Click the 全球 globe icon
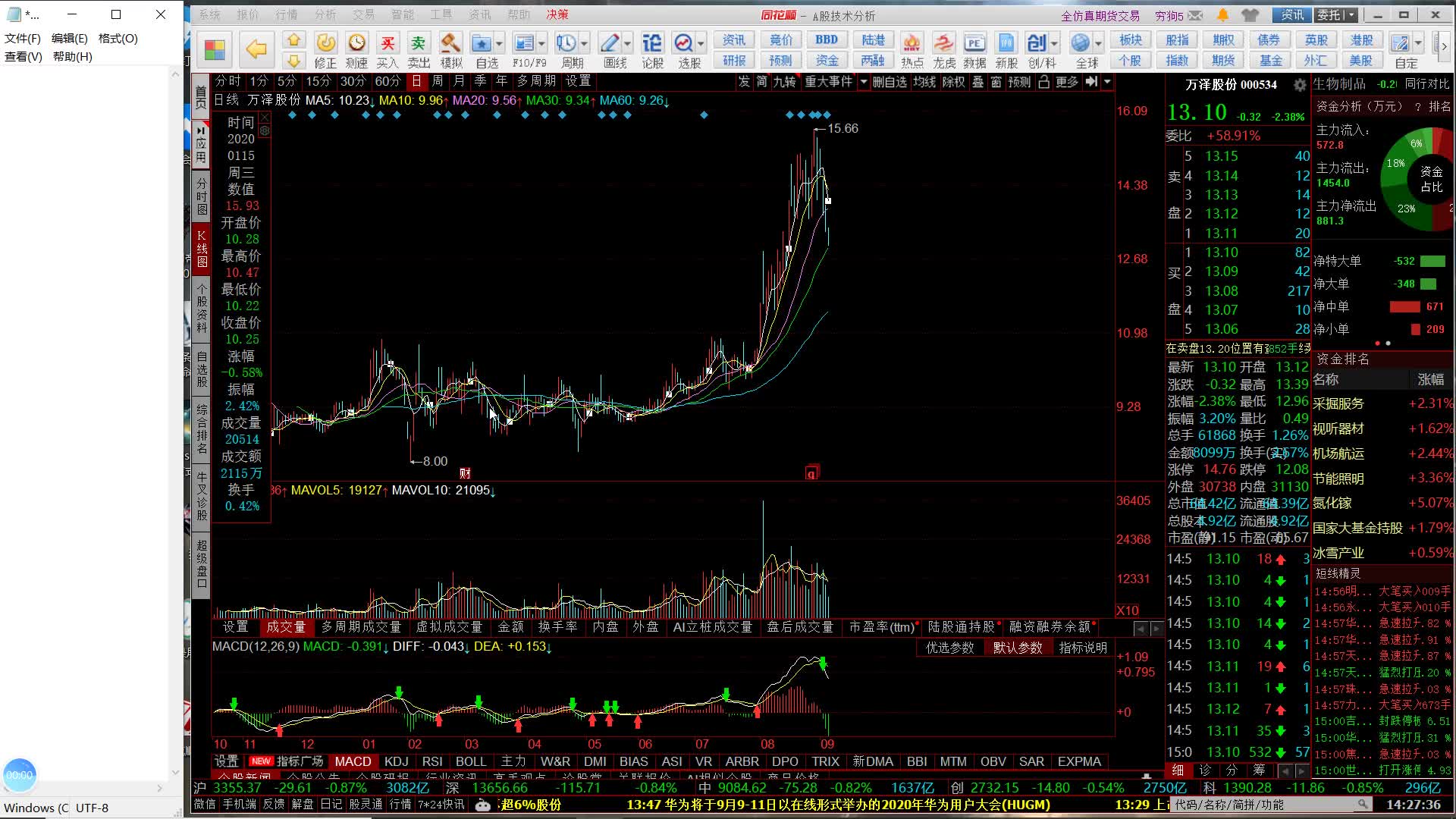 (1081, 44)
